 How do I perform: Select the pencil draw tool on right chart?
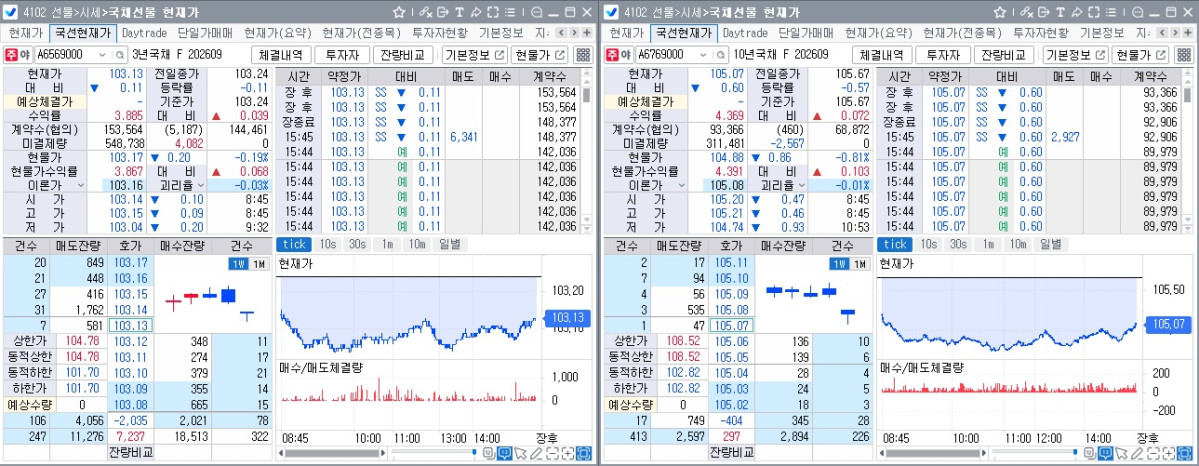(x=1137, y=454)
